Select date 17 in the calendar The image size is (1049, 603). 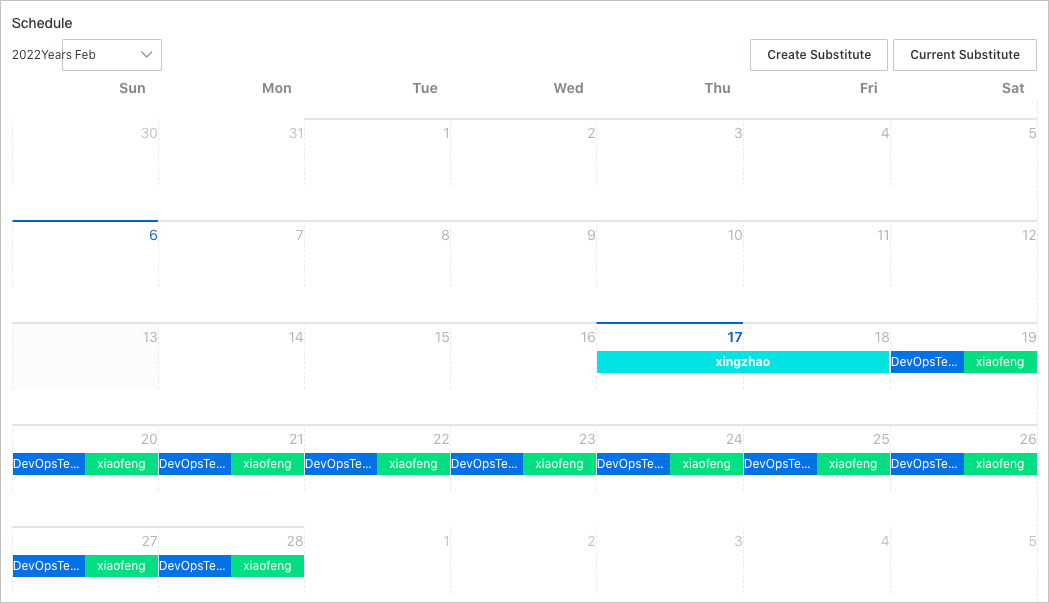(x=735, y=337)
